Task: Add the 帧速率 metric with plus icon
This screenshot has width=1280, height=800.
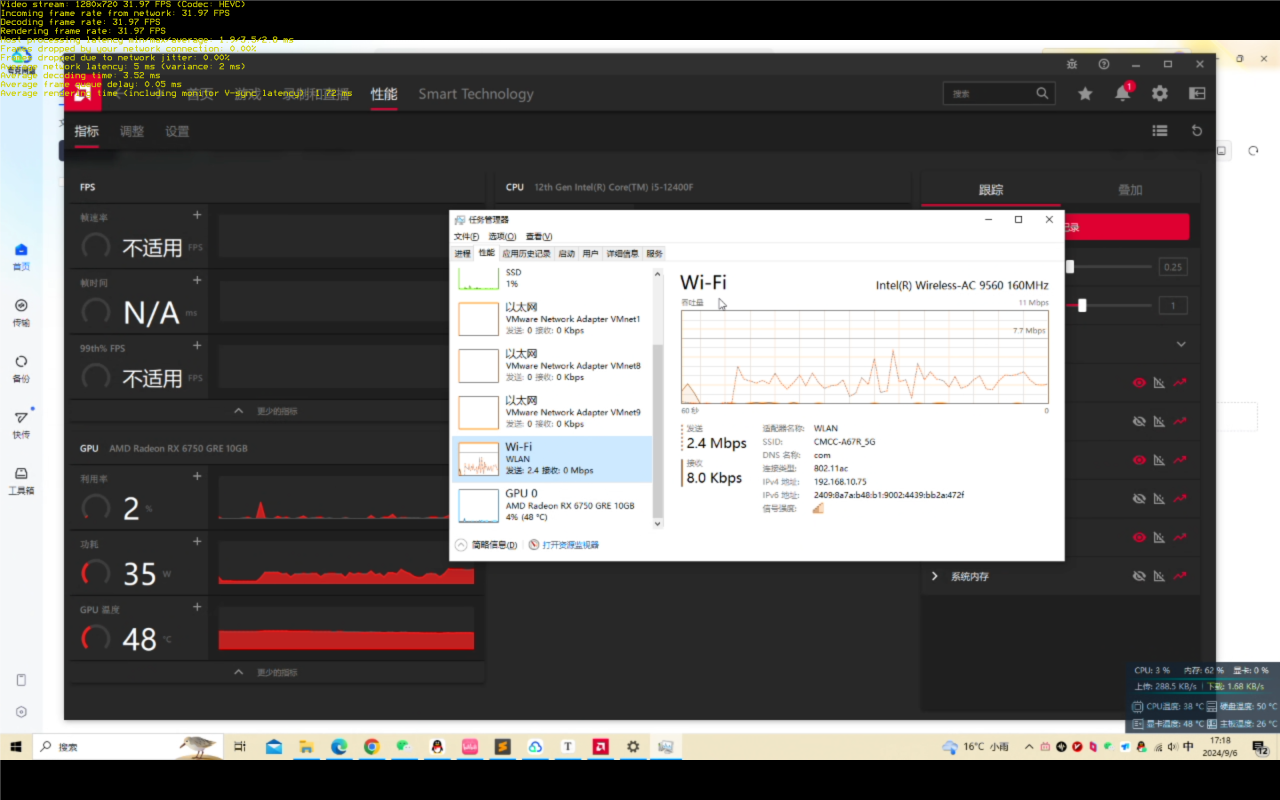Action: tap(197, 215)
